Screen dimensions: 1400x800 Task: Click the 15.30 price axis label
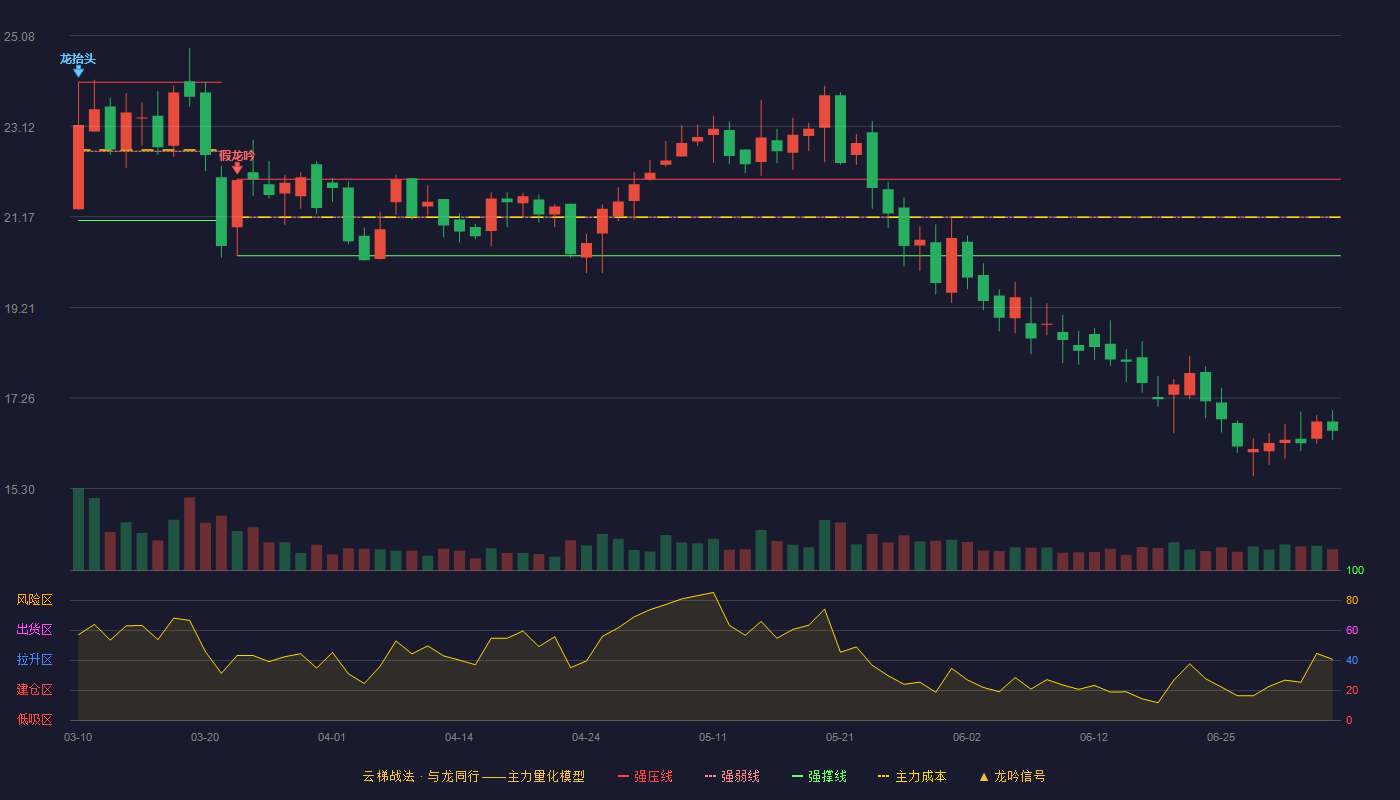19,490
